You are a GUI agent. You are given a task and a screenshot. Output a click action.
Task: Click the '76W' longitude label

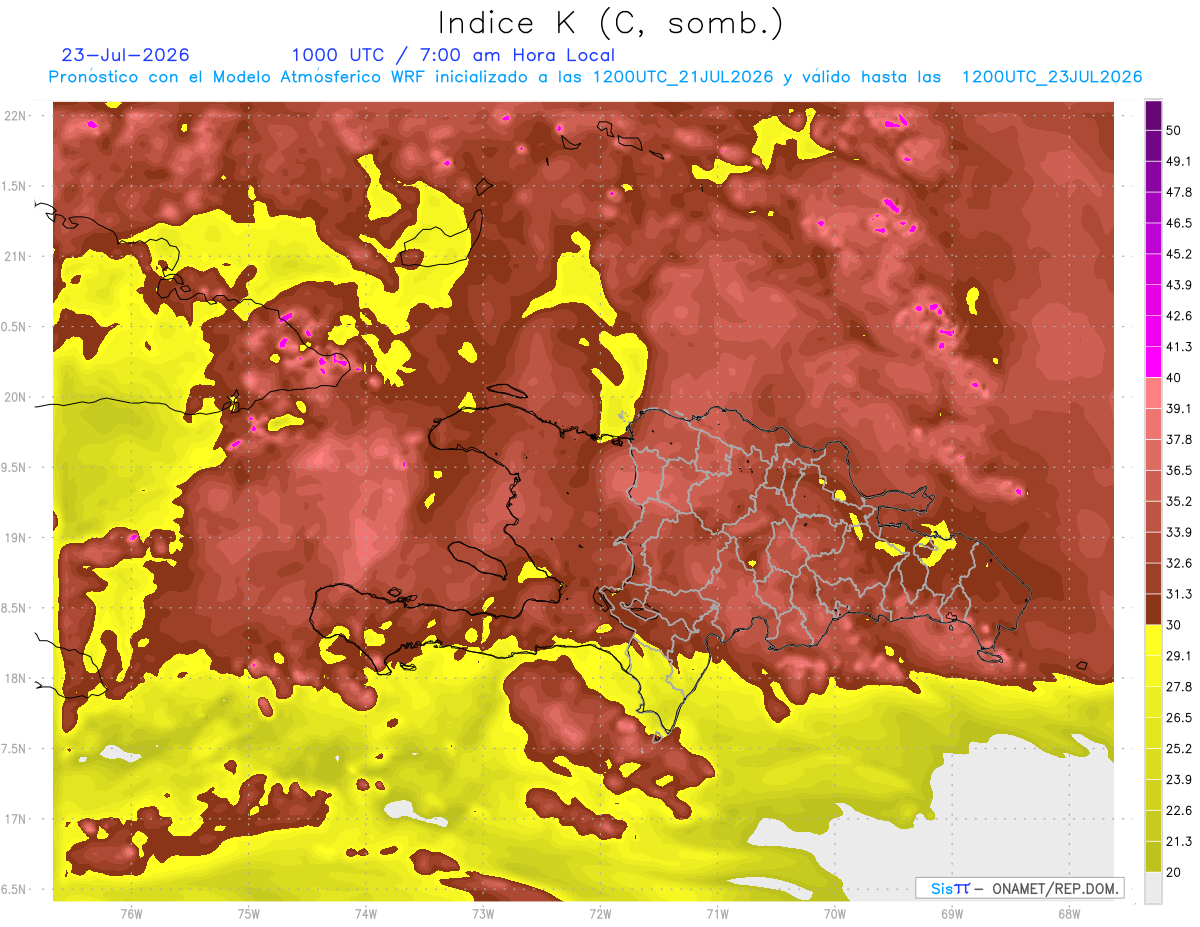coord(131,913)
